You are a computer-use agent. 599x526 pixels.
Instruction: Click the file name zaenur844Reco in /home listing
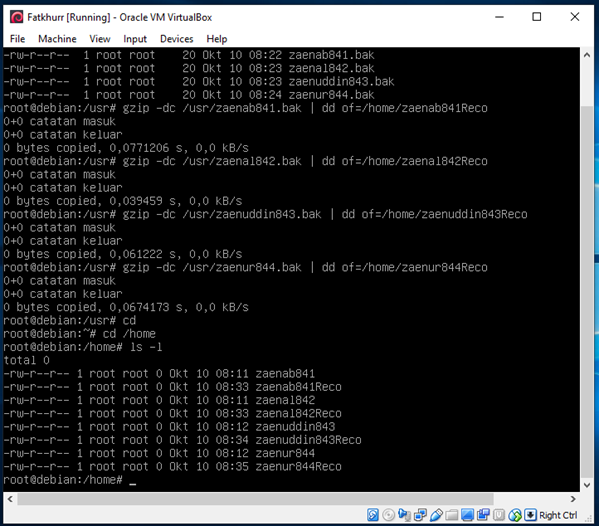pyautogui.click(x=298, y=466)
